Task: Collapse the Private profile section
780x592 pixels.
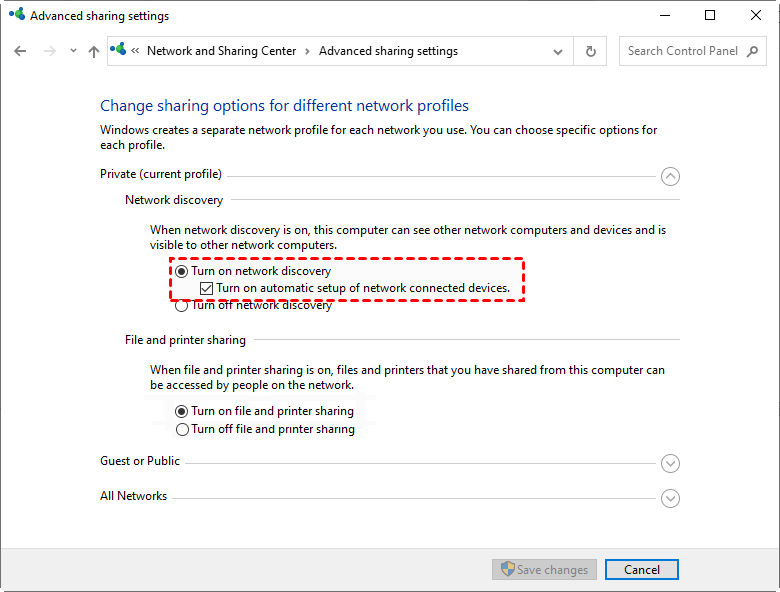Action: pos(670,176)
